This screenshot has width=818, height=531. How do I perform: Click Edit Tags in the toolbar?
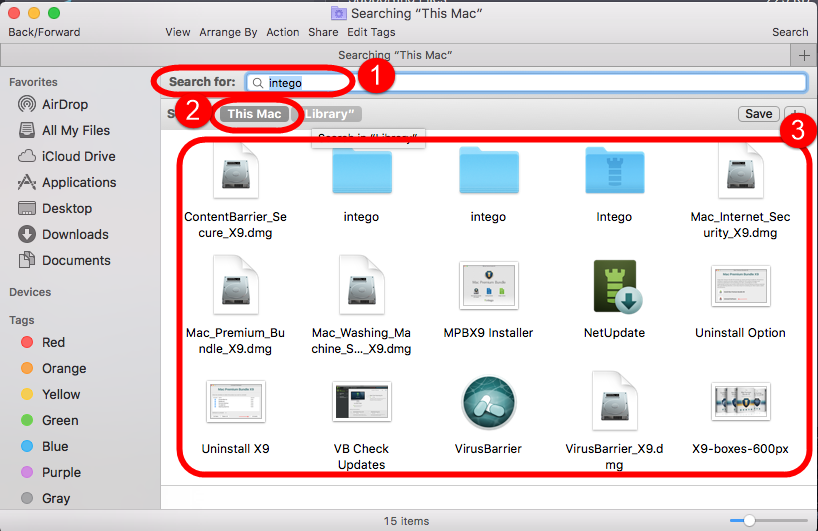(371, 32)
